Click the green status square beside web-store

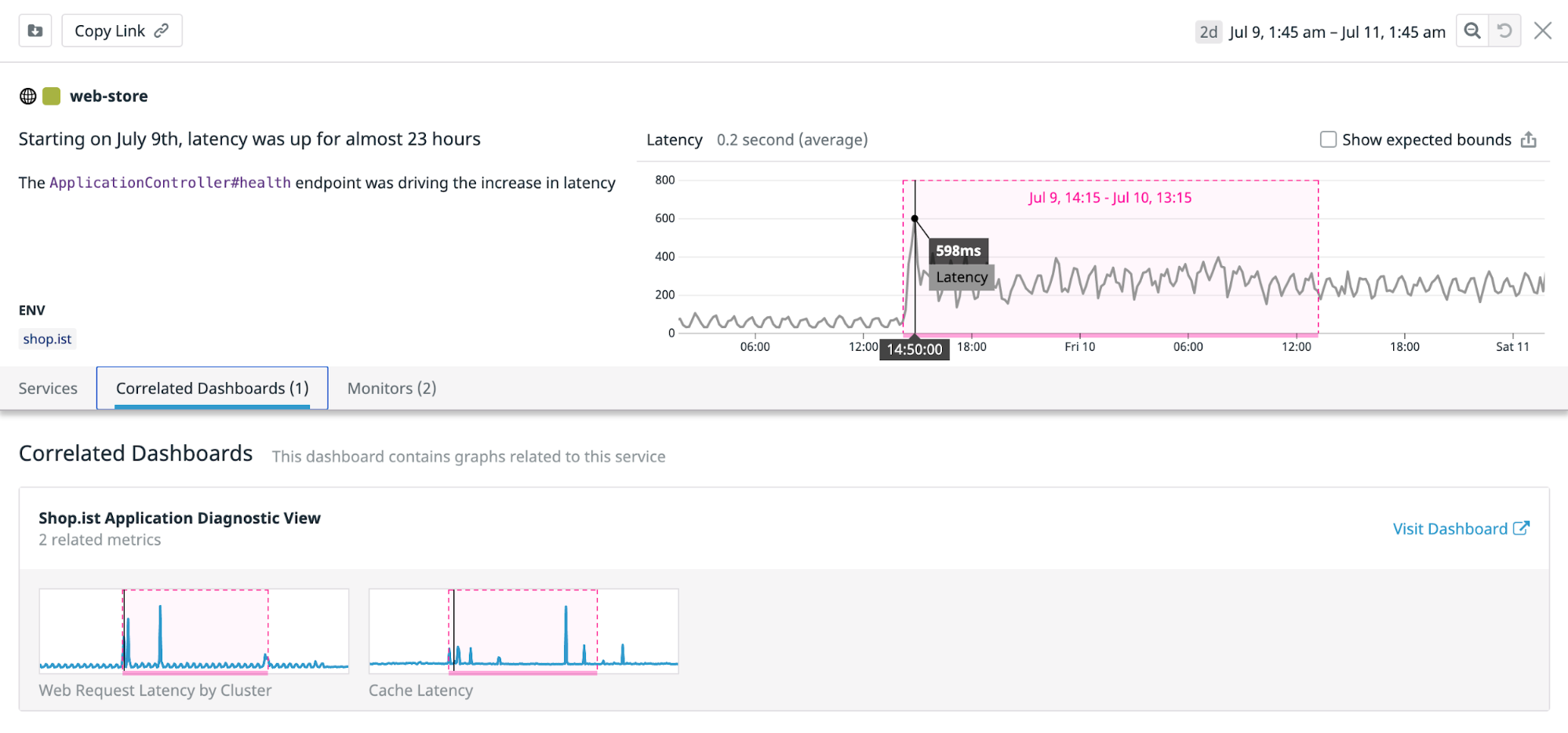(51, 96)
